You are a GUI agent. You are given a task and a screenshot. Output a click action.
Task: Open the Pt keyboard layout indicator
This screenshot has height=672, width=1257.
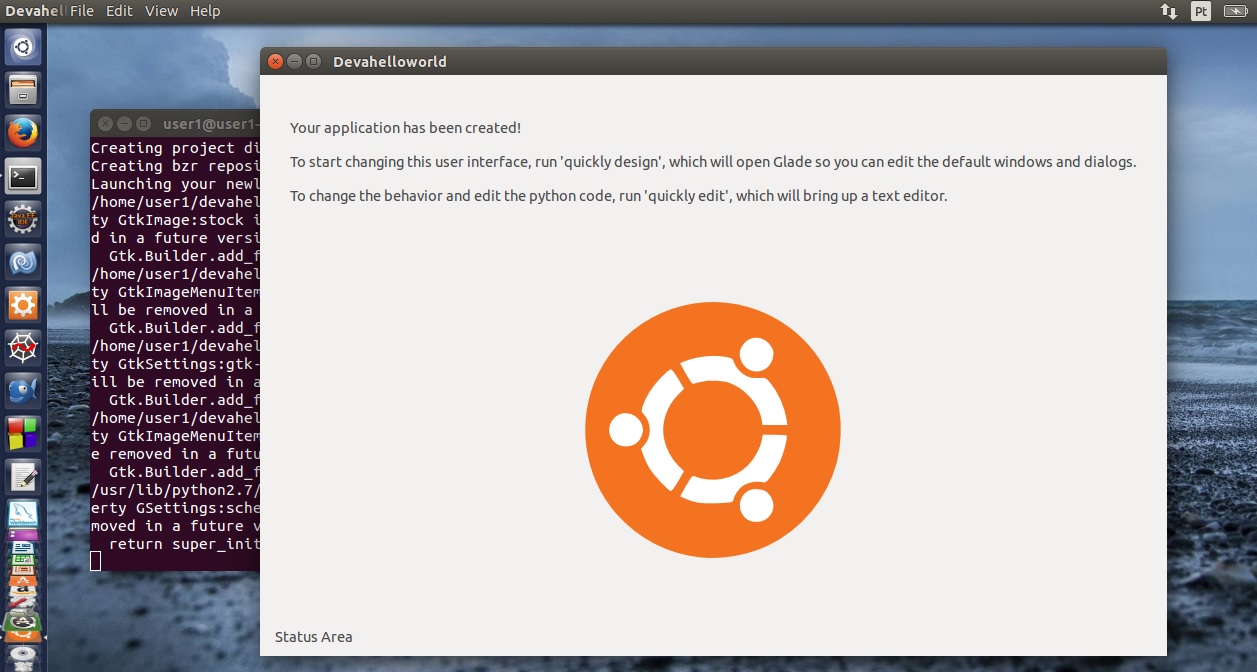click(1201, 11)
